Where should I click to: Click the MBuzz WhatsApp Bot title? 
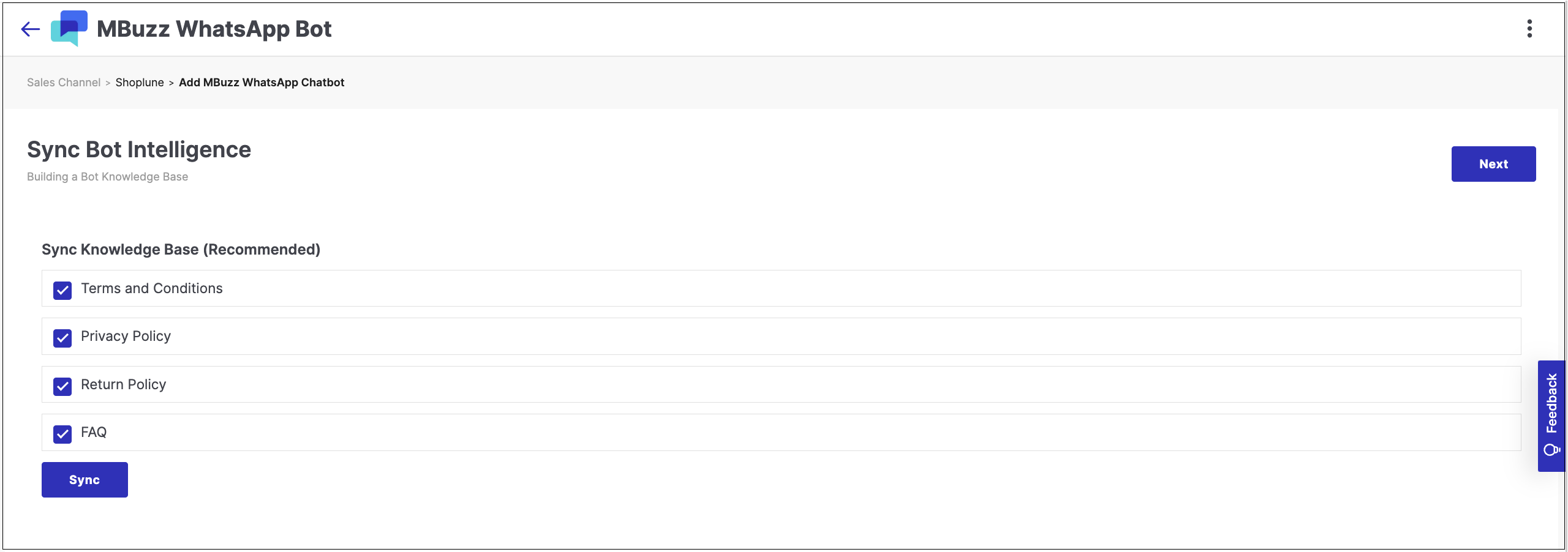coord(214,29)
